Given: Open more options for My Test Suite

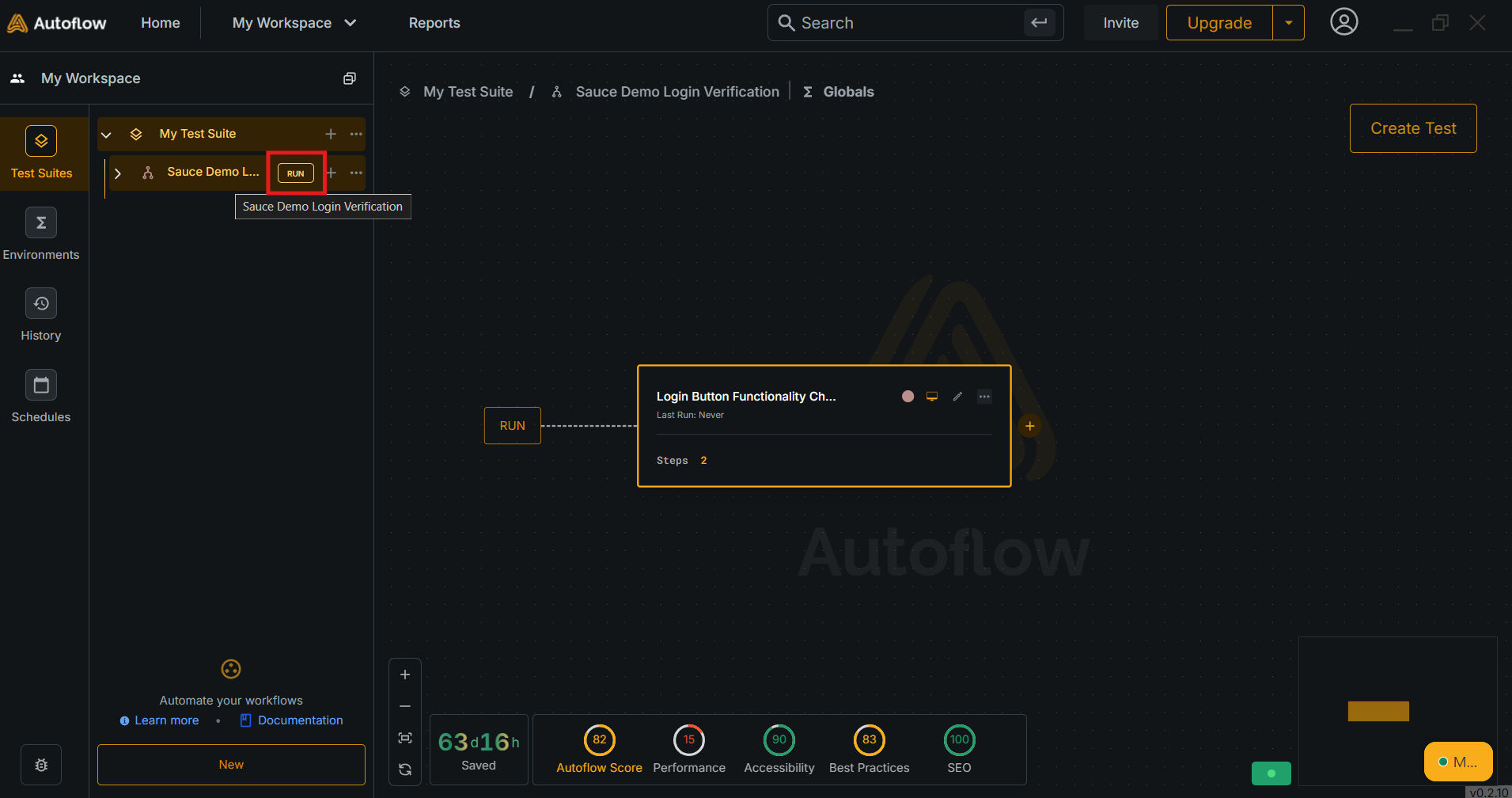Looking at the screenshot, I should click(x=356, y=134).
